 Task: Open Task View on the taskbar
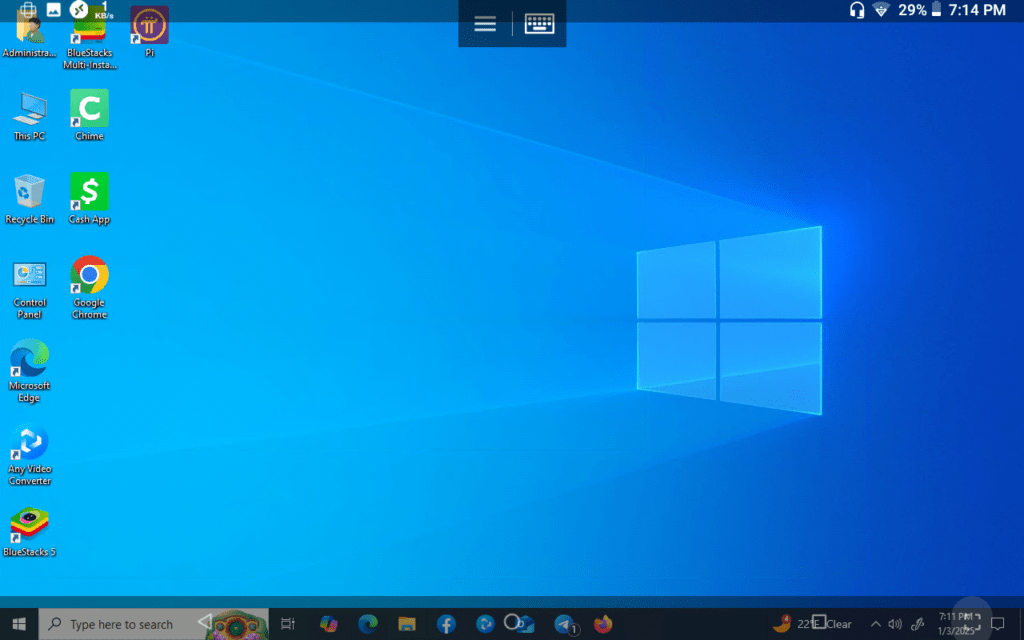click(288, 624)
